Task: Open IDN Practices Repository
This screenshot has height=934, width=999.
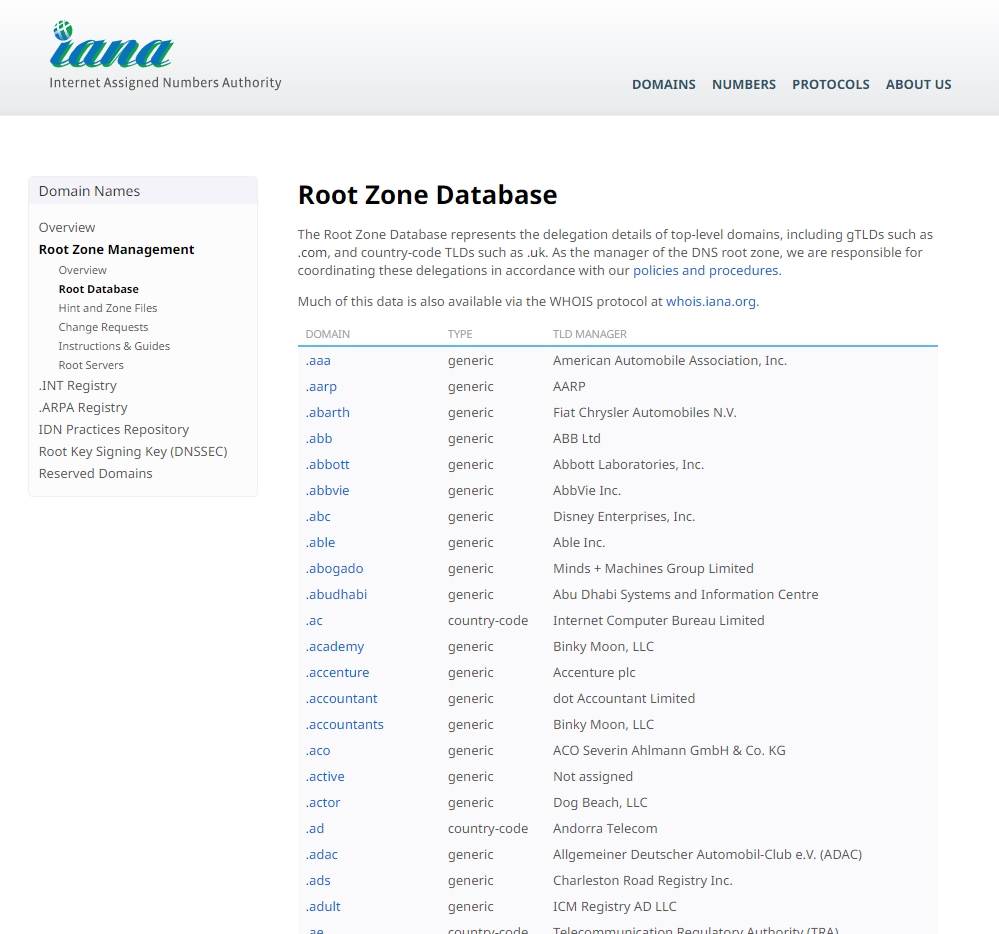Action: tap(114, 429)
